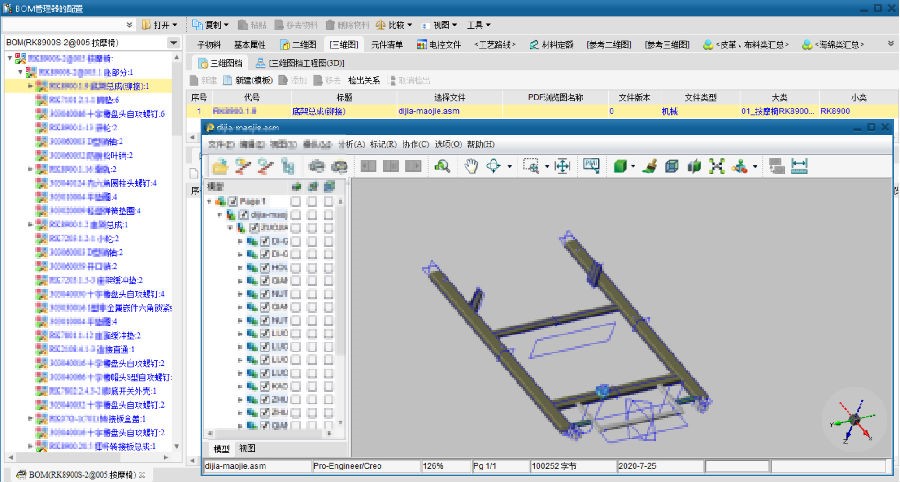Click the open file folder icon
Screen dimensions: 900x482
(218, 167)
